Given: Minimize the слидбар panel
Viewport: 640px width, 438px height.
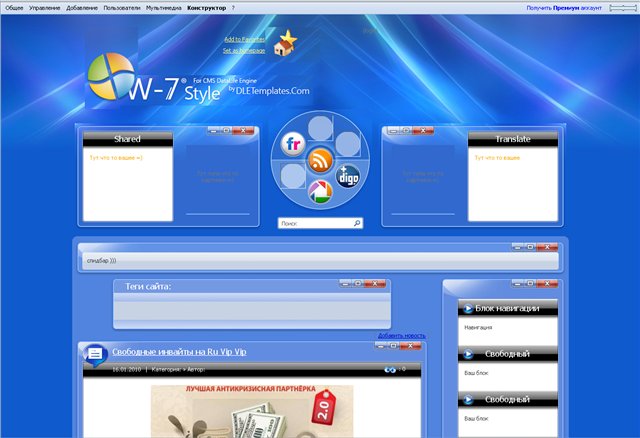Looking at the screenshot, I should point(518,247).
